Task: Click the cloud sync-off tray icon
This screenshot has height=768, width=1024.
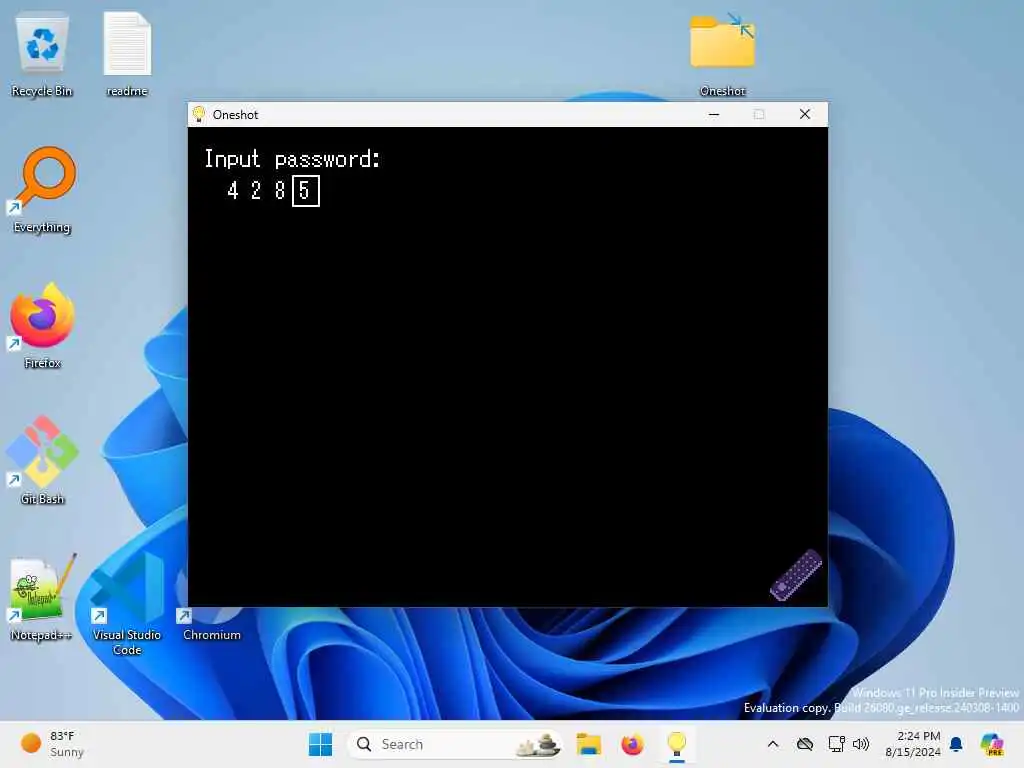Action: (805, 744)
